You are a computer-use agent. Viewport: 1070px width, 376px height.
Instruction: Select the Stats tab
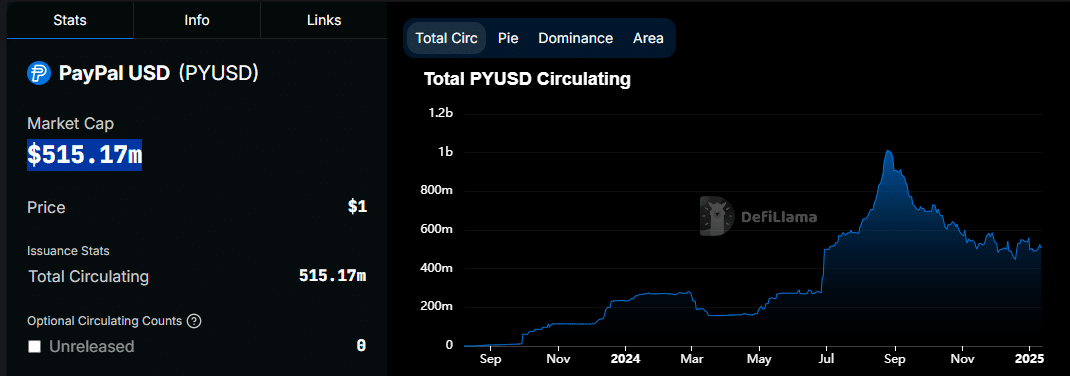coord(70,20)
